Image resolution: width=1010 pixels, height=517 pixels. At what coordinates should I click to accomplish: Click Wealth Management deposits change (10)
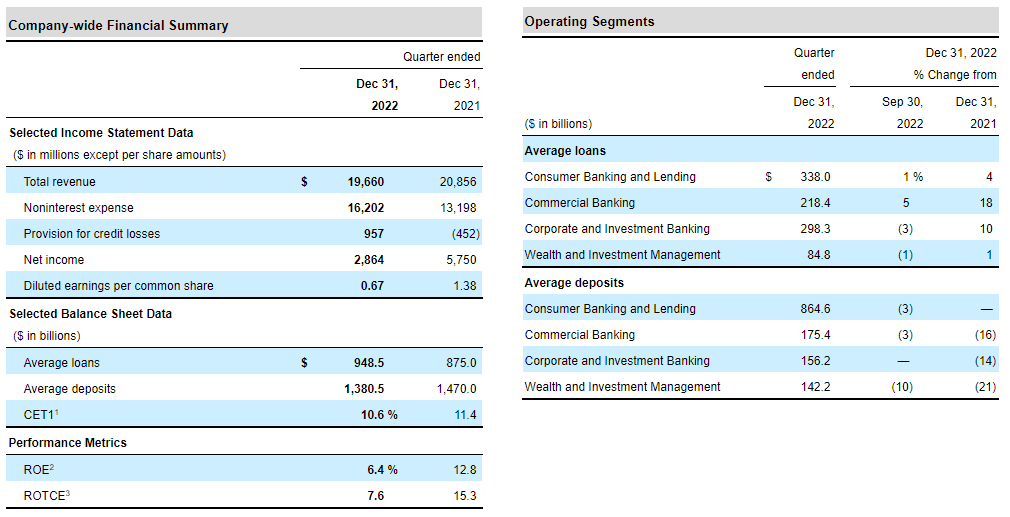902,387
